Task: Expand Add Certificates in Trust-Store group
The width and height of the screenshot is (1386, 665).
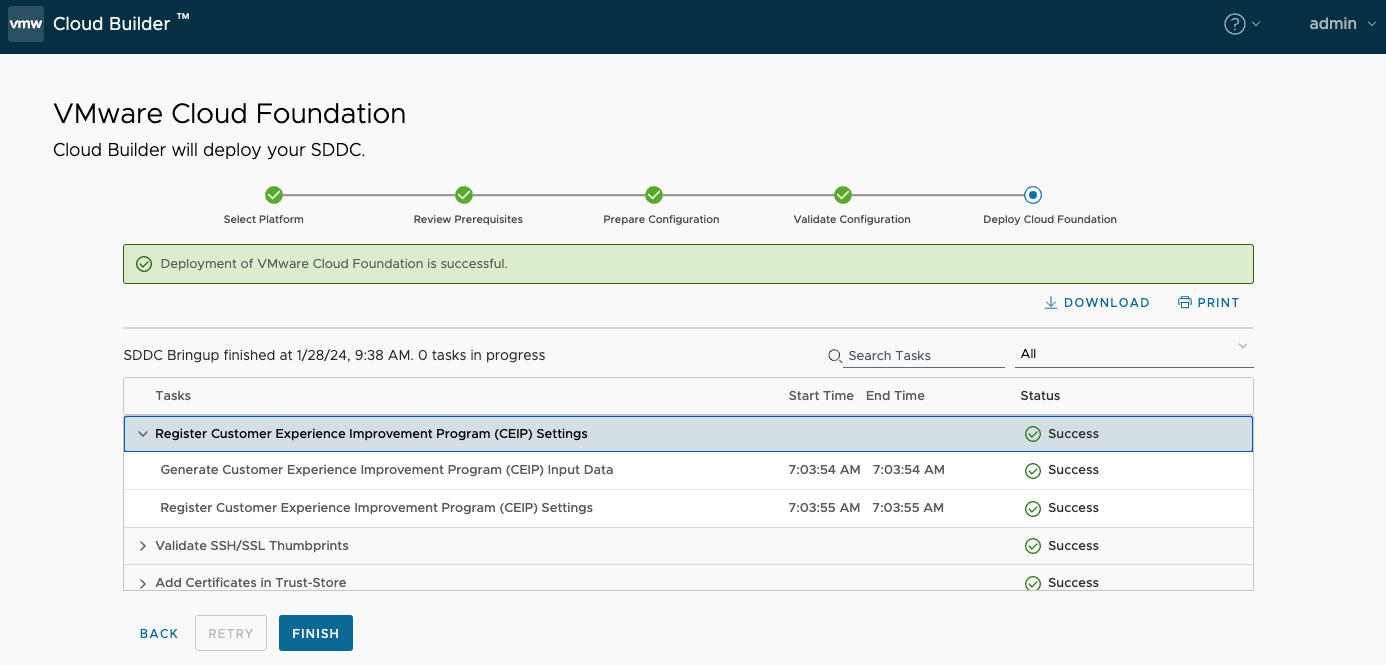Action: (143, 583)
